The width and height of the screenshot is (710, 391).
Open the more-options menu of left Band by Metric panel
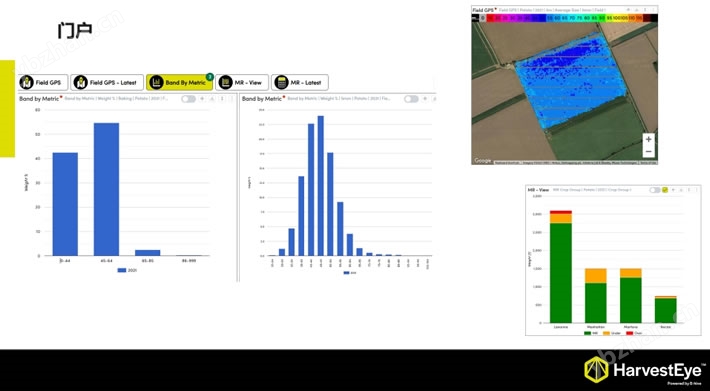(222, 99)
